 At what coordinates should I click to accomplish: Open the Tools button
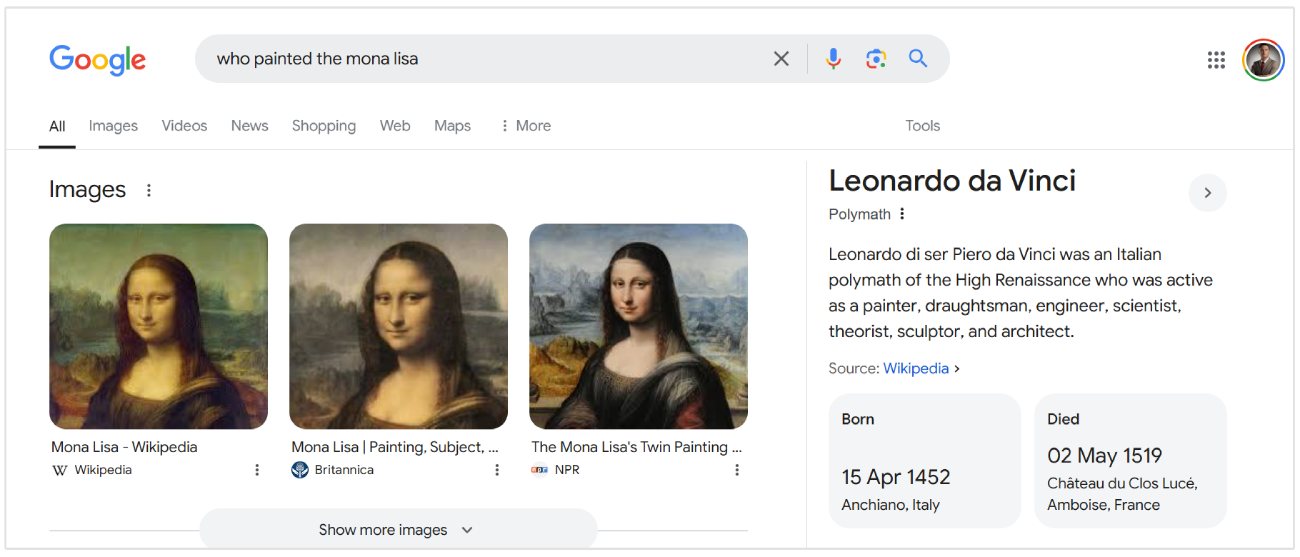922,126
